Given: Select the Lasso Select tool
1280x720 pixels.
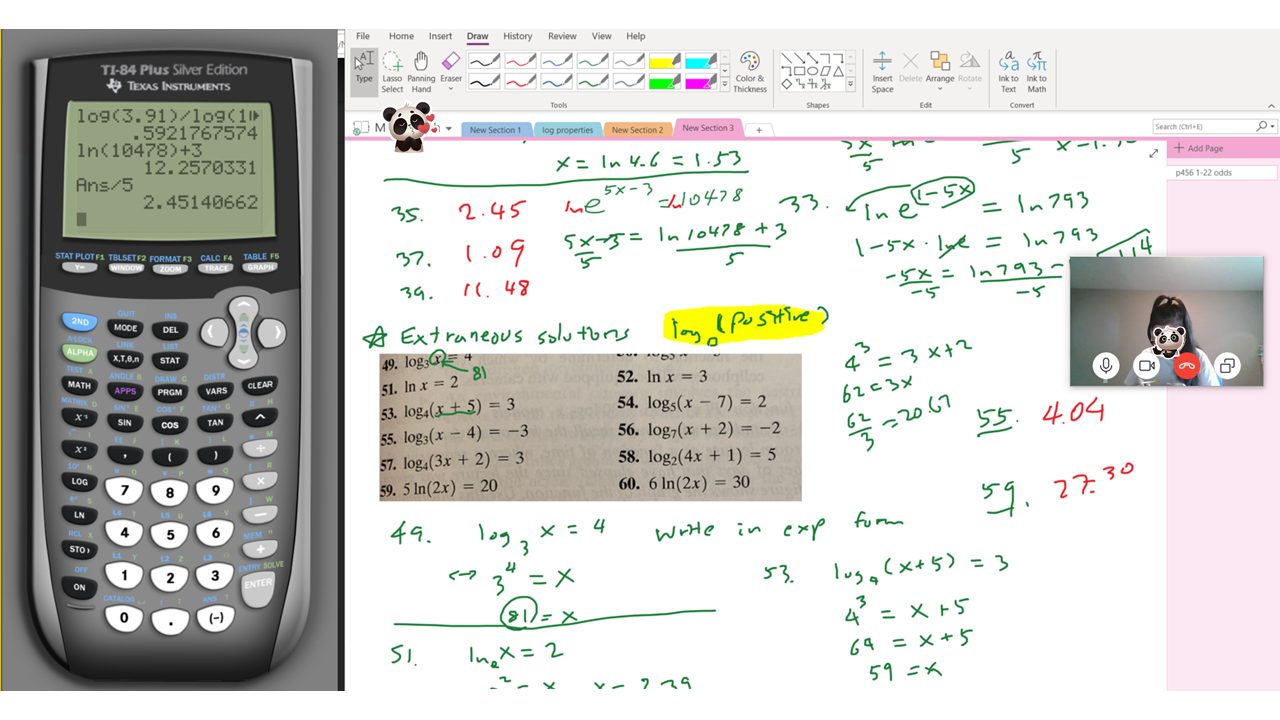Looking at the screenshot, I should pos(392,71).
